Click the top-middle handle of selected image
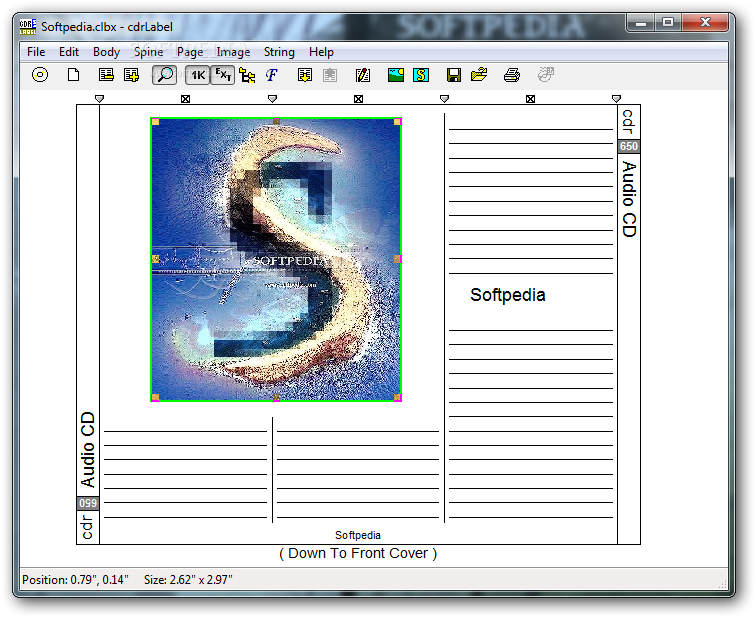The height and width of the screenshot is (618, 756). click(x=276, y=121)
